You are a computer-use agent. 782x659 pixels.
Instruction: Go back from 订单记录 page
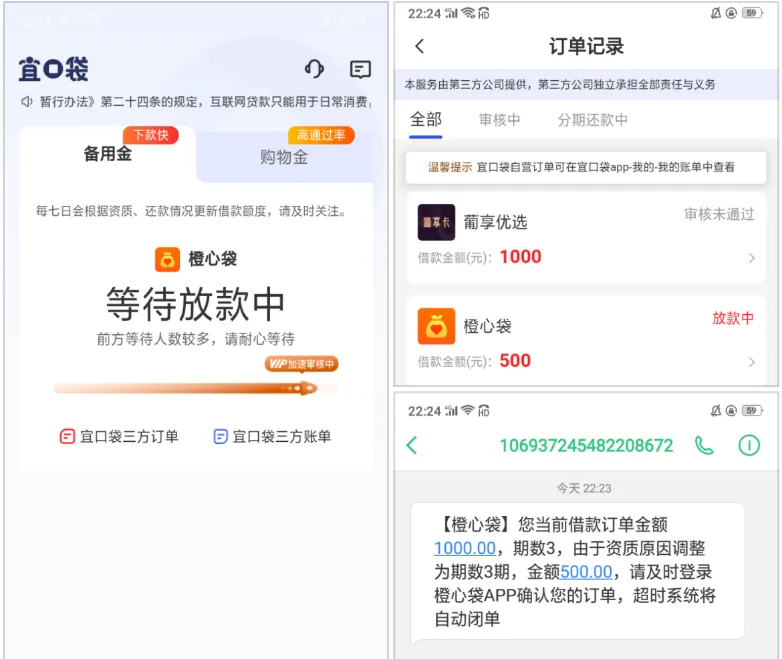pos(420,46)
